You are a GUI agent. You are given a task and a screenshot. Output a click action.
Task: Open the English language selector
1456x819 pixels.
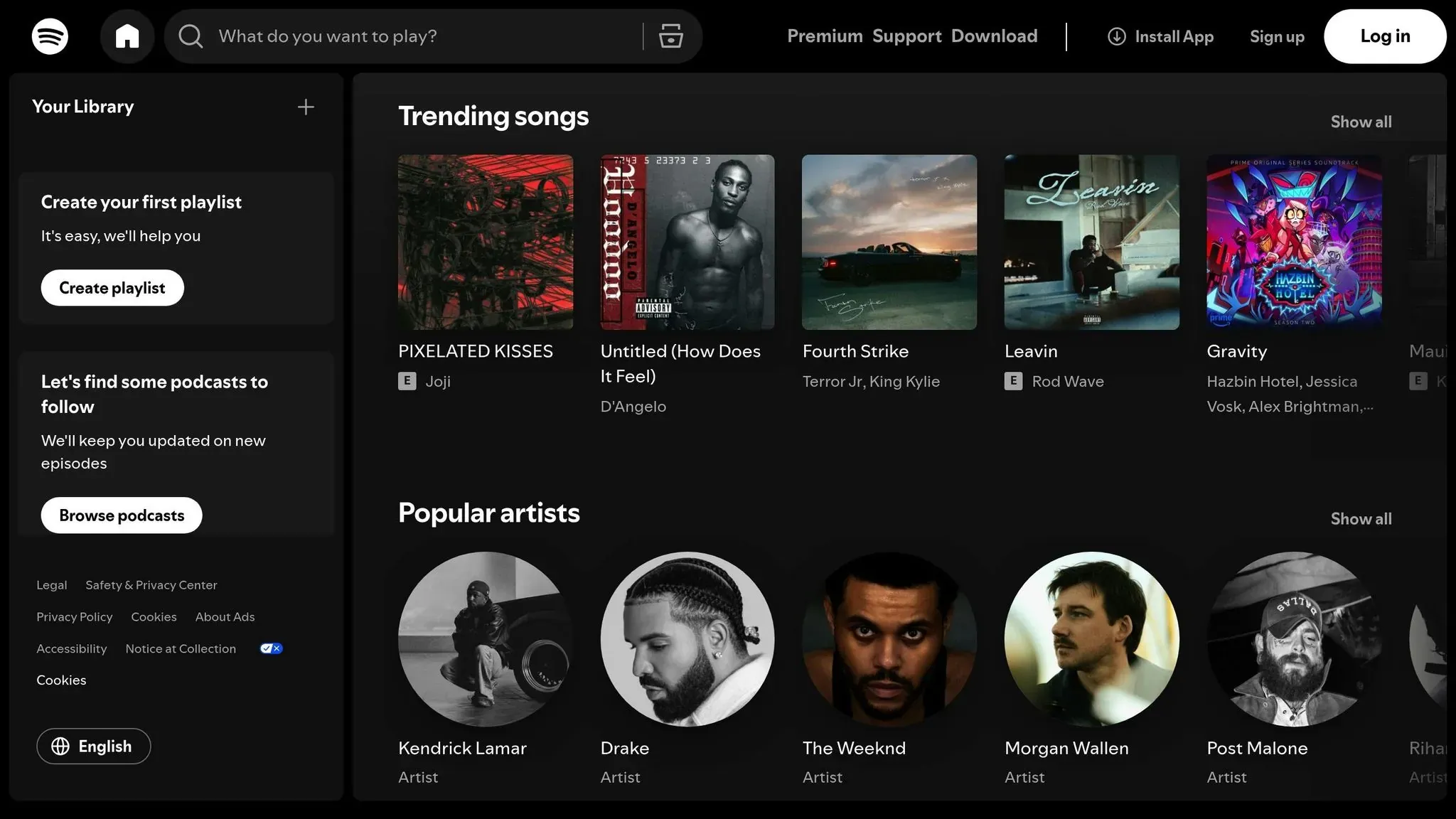[x=94, y=746]
